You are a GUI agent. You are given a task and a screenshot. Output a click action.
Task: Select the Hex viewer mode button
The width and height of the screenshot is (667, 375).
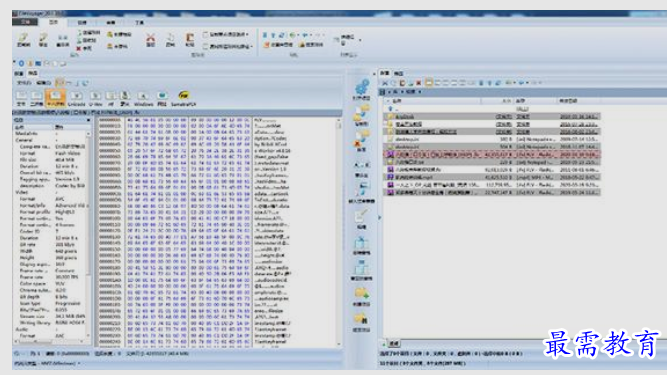(x=55, y=98)
